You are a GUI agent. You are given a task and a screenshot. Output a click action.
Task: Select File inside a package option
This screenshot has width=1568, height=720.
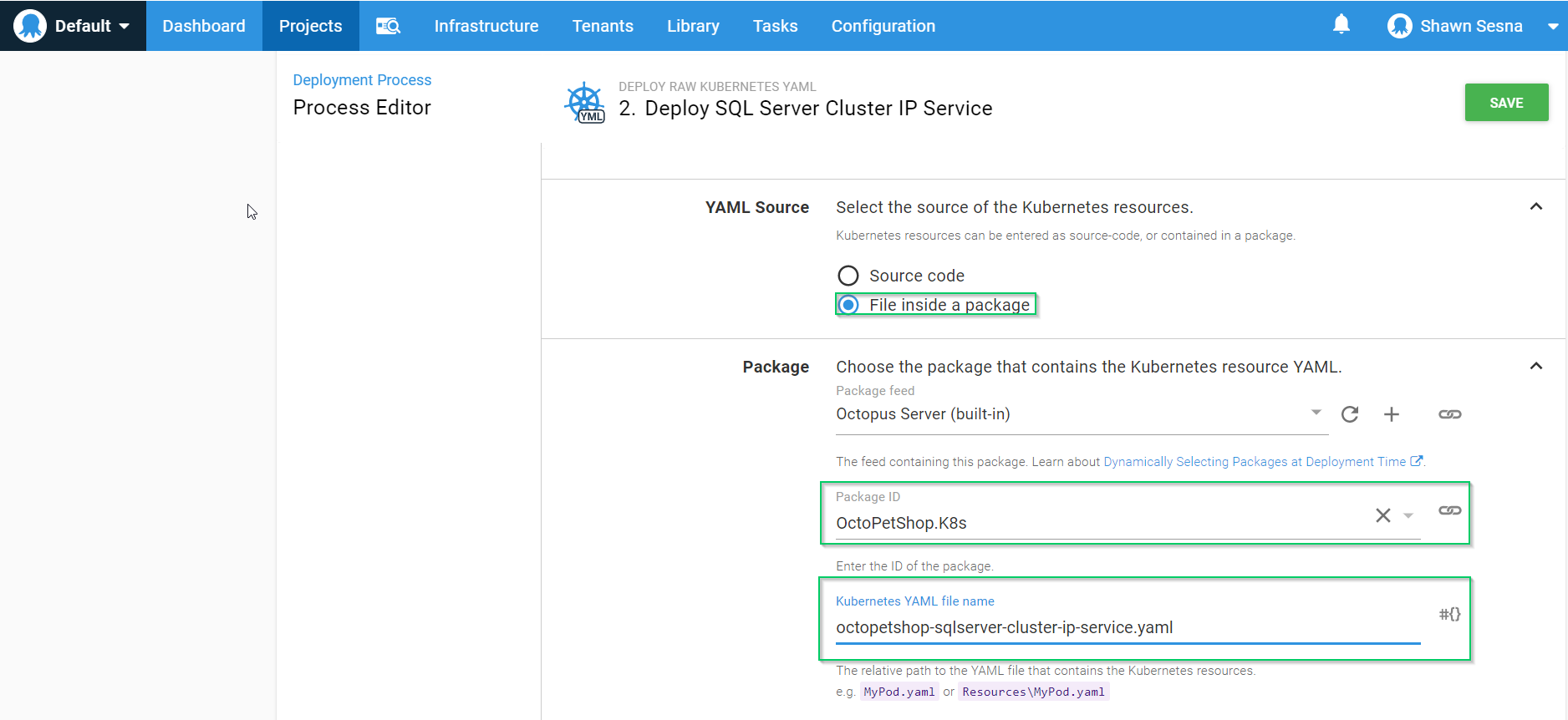pos(848,305)
